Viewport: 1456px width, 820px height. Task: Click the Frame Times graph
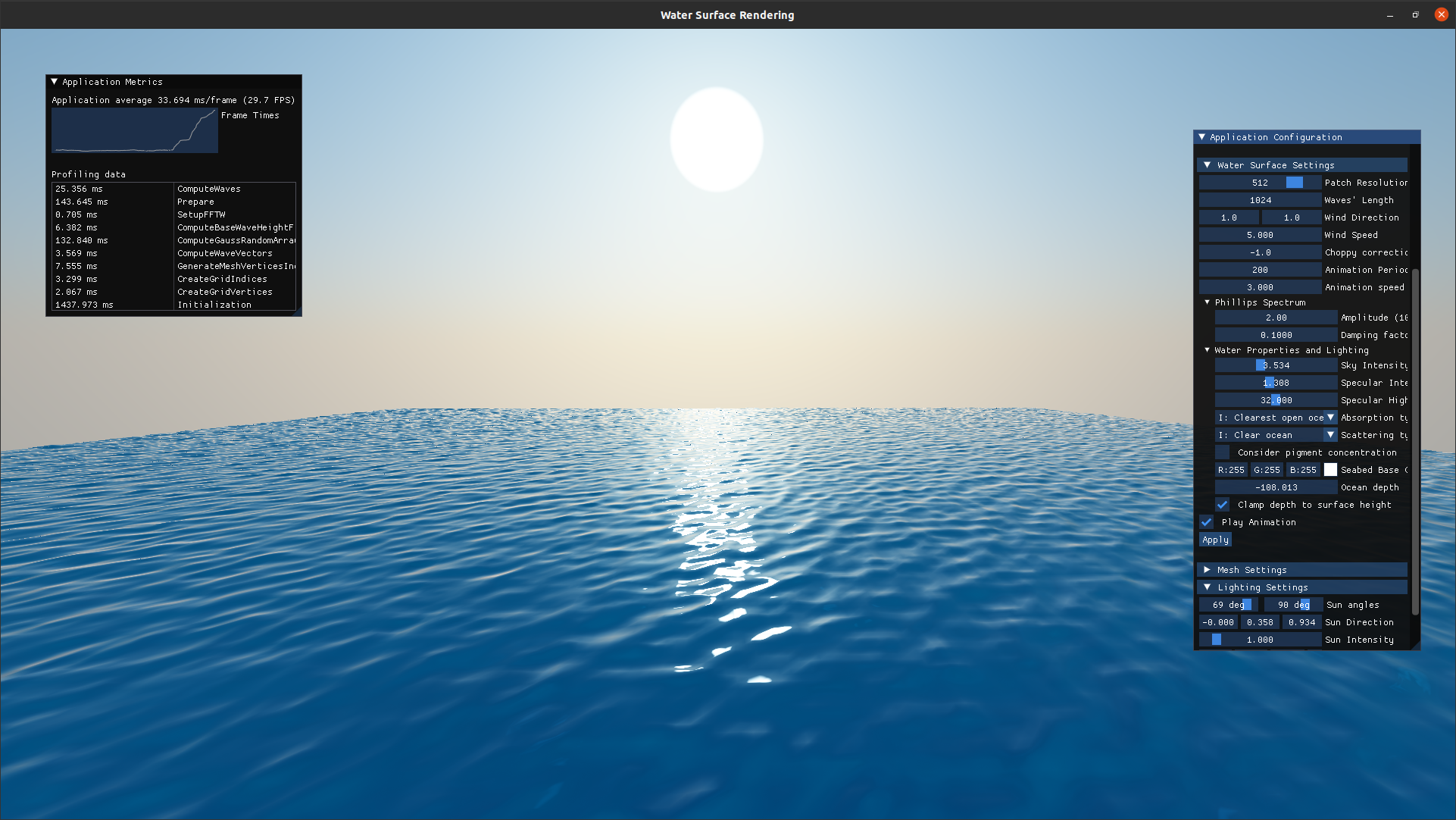135,130
